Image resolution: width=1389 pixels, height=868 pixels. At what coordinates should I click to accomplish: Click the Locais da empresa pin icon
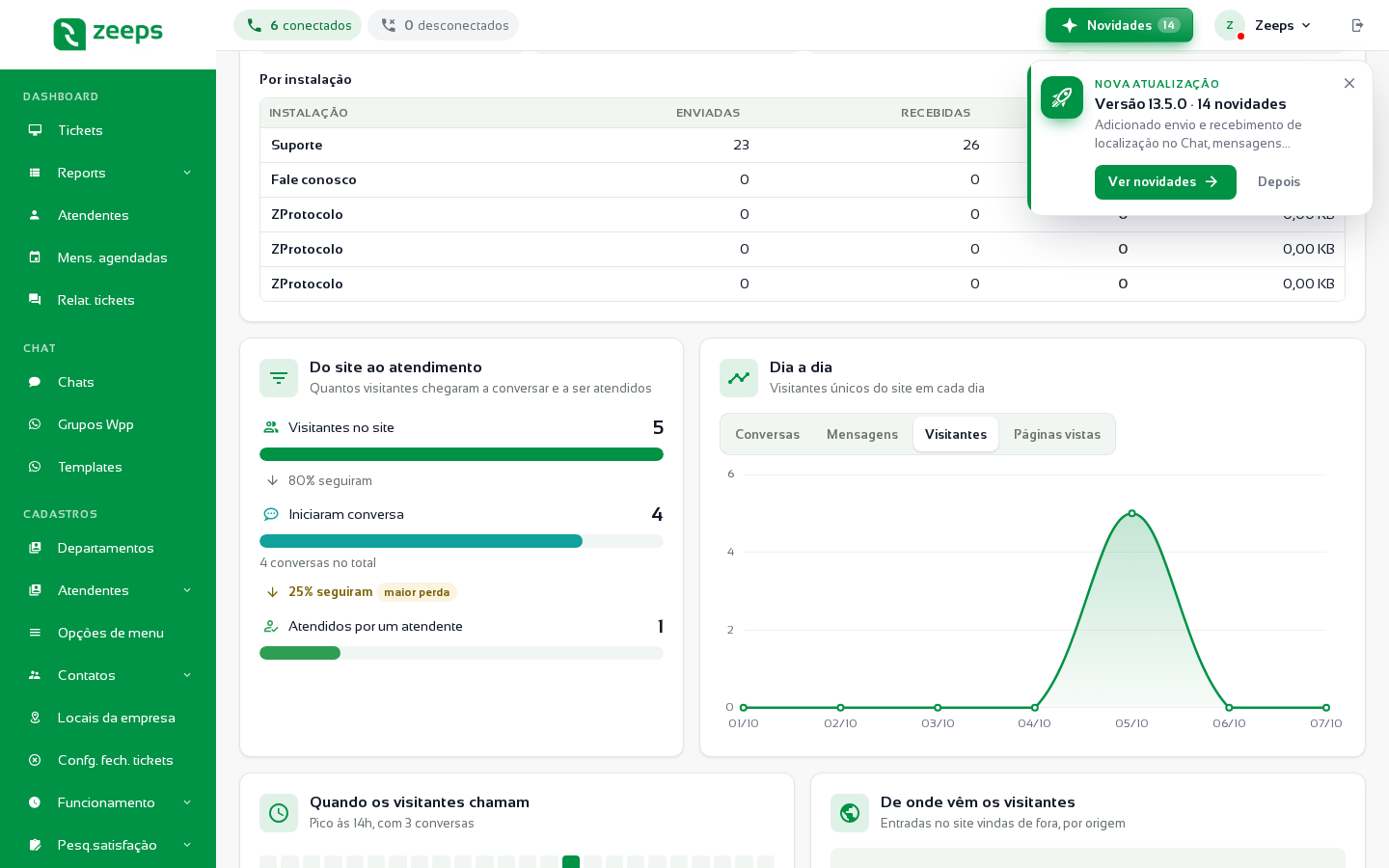tap(35, 718)
